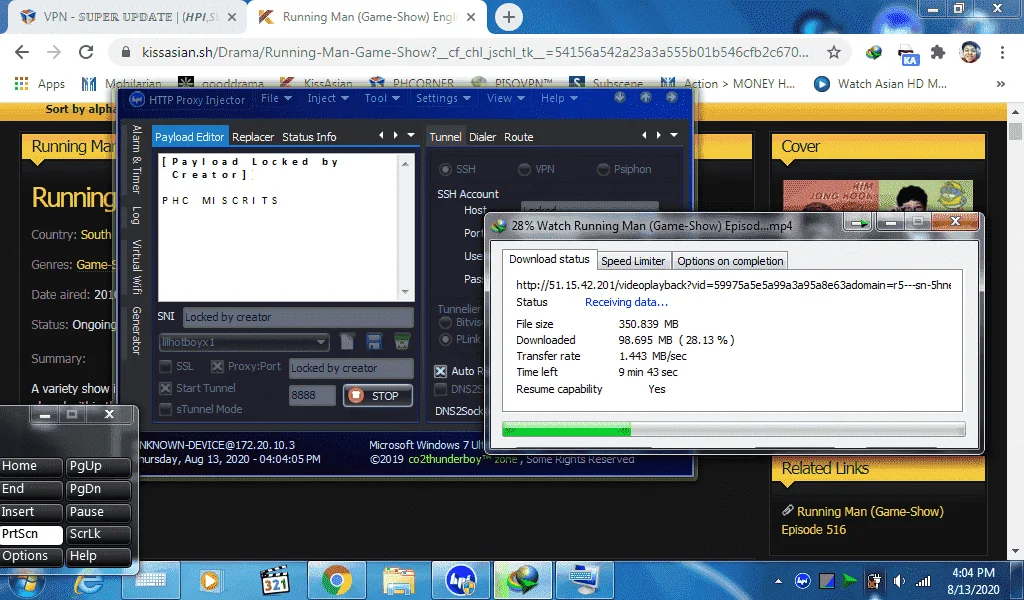Click the last round icon after the Help menu
Image resolution: width=1024 pixels, height=600 pixels.
tap(671, 97)
